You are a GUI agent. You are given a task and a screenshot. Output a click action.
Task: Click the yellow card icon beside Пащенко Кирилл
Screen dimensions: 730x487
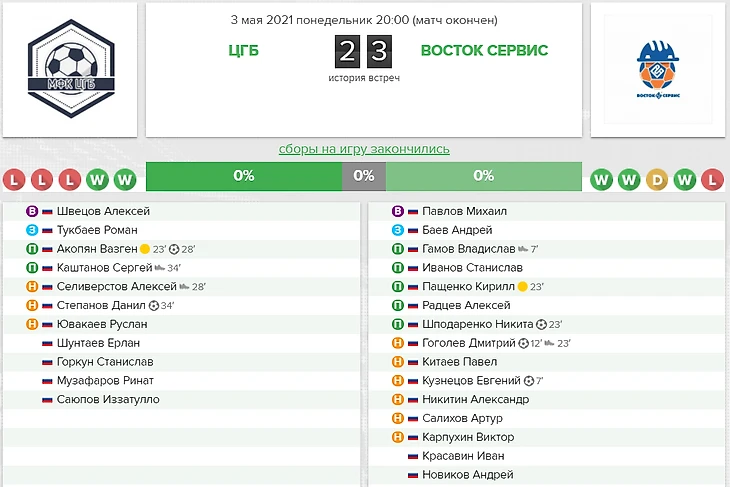(522, 287)
